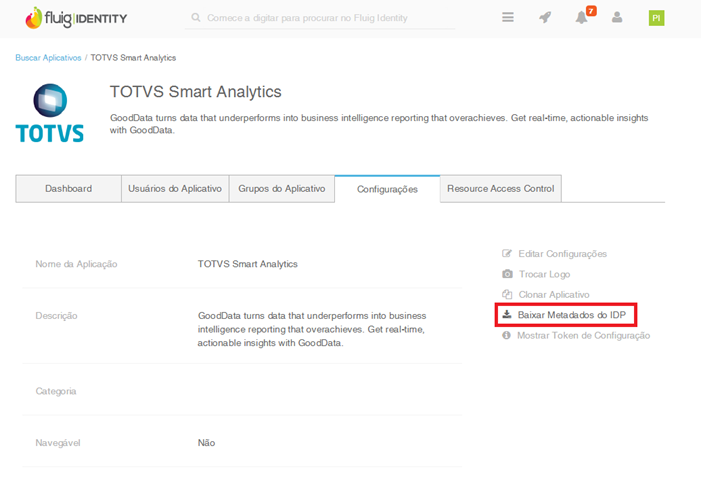Click Clonar Aplicativo link
The width and height of the screenshot is (701, 480).
[554, 295]
